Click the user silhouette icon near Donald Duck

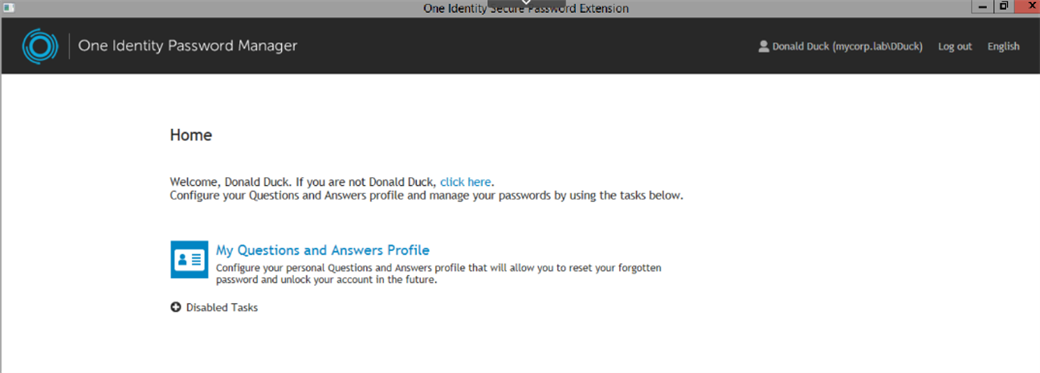tap(763, 46)
